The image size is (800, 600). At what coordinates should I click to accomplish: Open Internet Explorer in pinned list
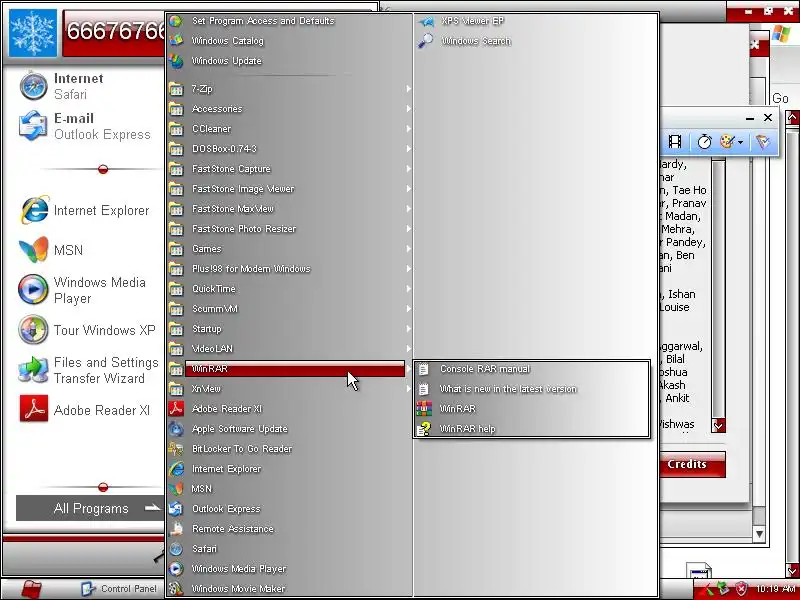point(84,210)
